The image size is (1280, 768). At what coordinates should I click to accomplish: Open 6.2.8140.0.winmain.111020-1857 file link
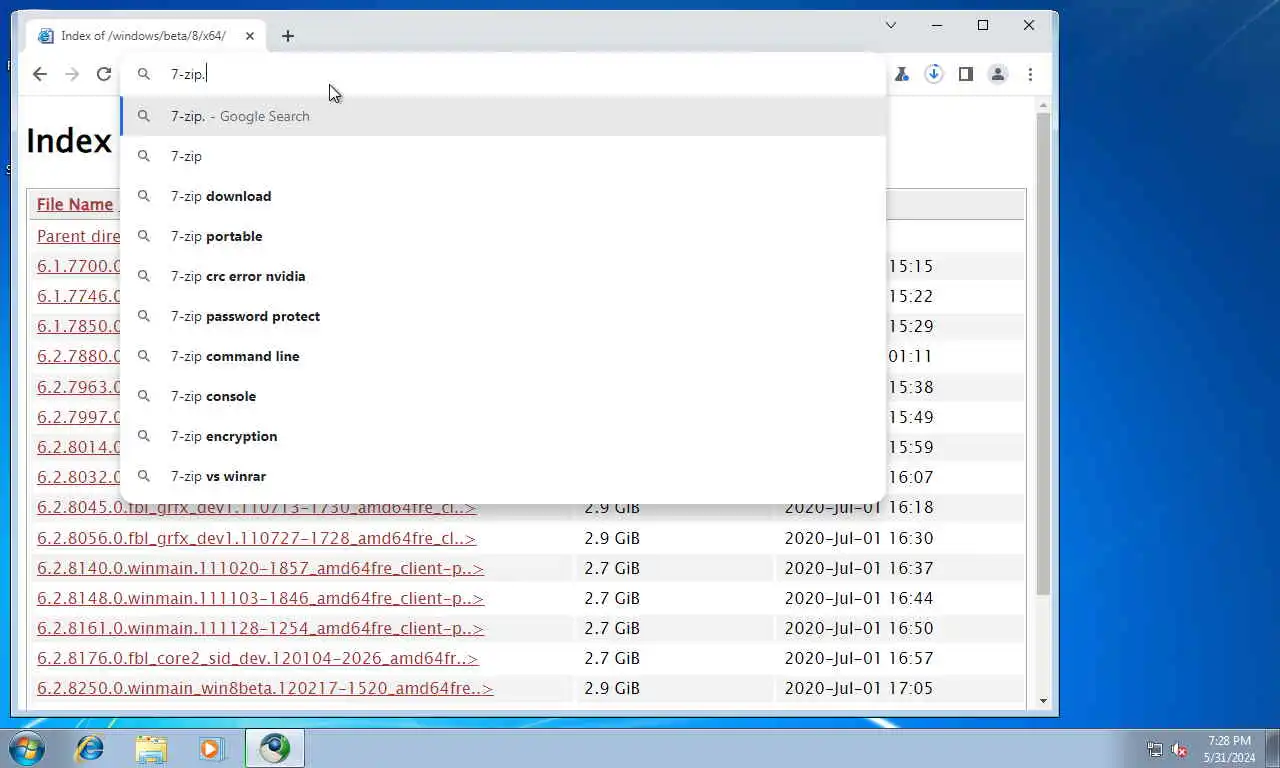click(260, 568)
